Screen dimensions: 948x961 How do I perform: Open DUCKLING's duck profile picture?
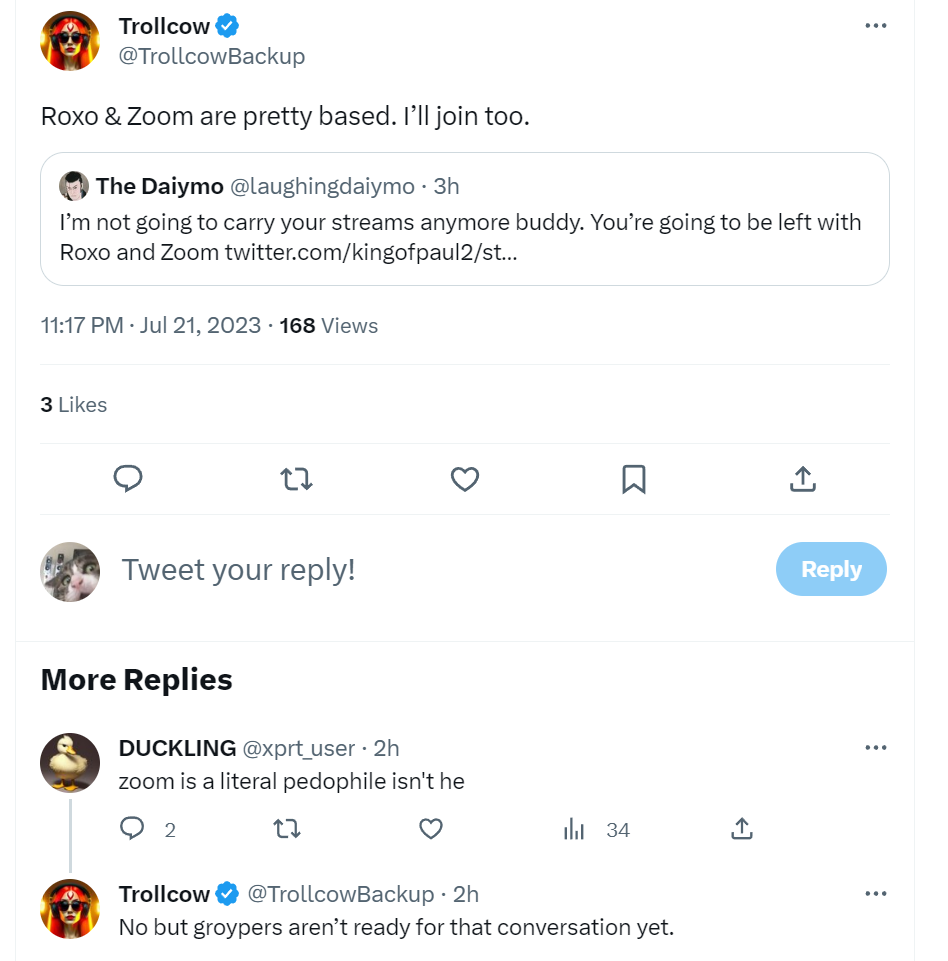(70, 763)
